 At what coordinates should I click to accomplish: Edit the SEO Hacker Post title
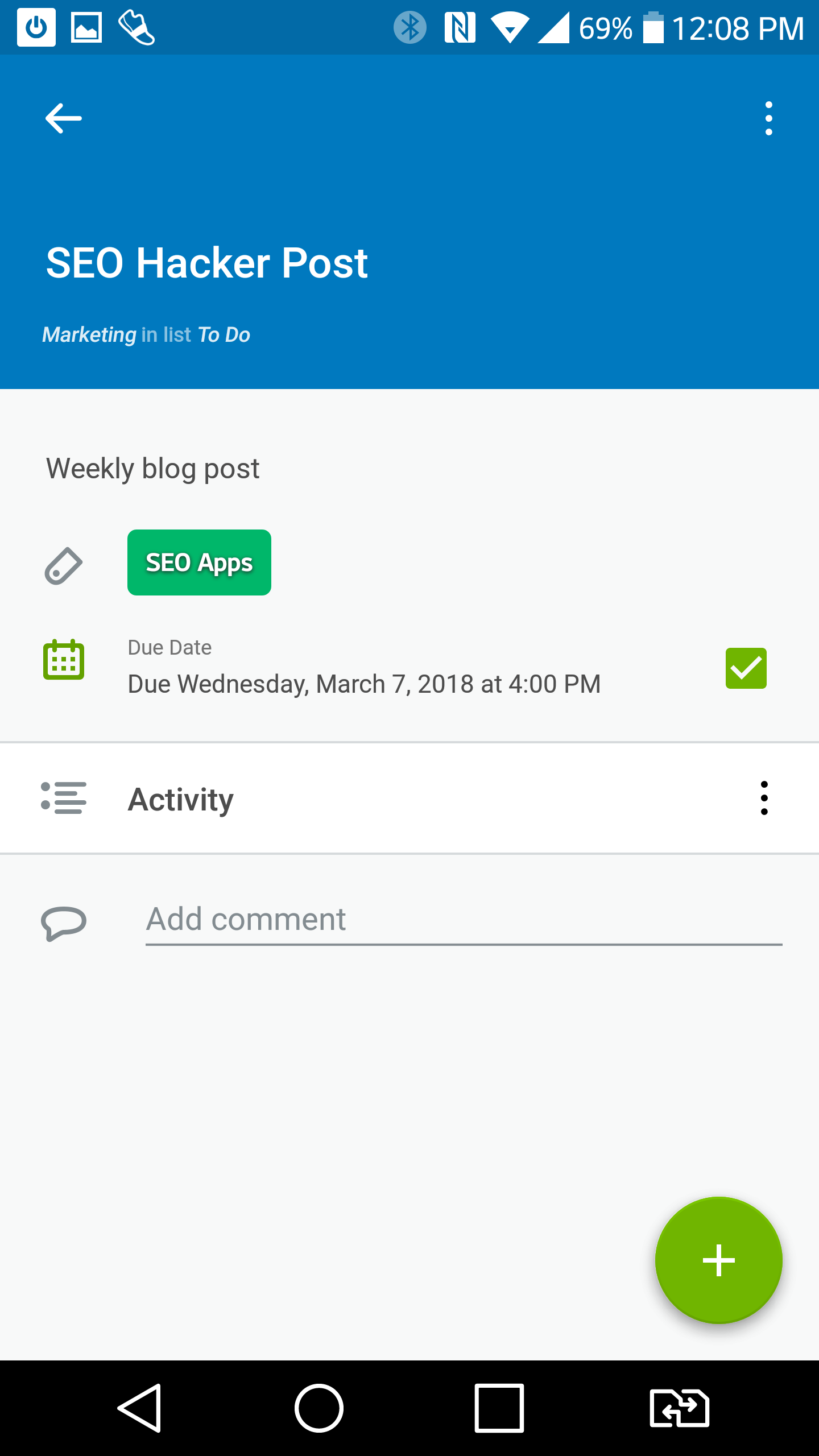[x=207, y=263]
